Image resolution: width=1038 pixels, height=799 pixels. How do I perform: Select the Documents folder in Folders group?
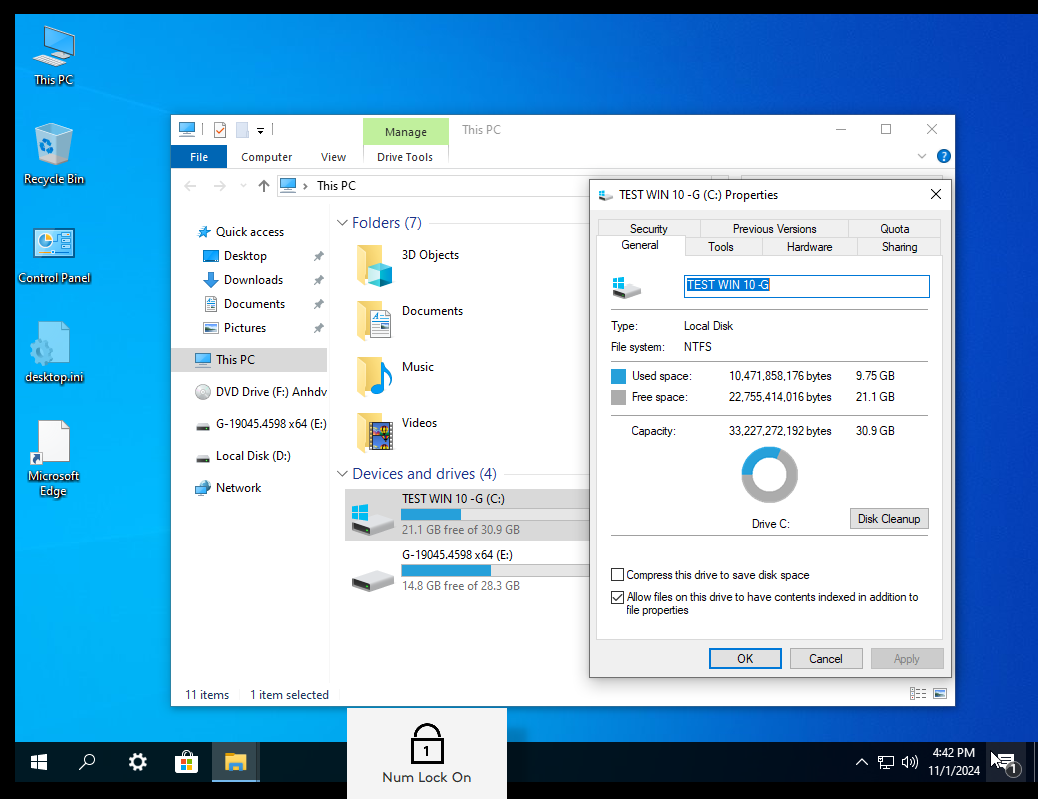point(374,321)
